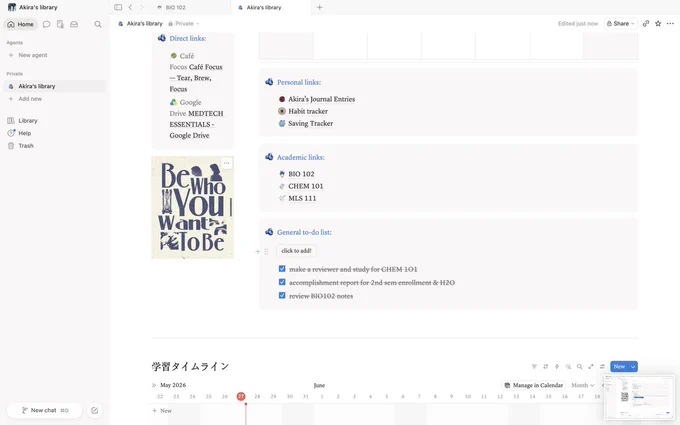
Task: Open timeline view settings sliders icon
Action: [602, 366]
